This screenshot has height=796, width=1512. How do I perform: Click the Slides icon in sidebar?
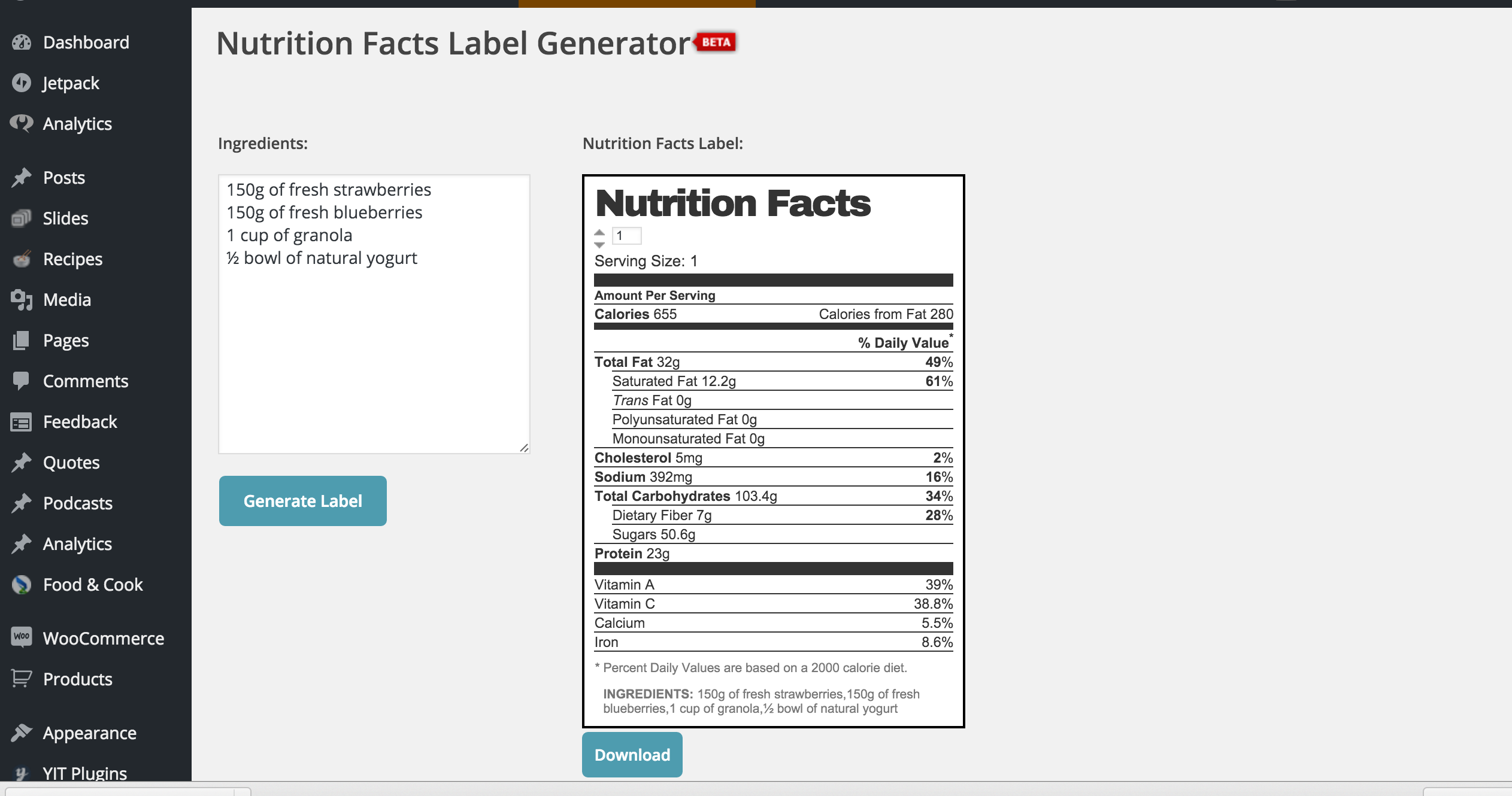[22, 218]
